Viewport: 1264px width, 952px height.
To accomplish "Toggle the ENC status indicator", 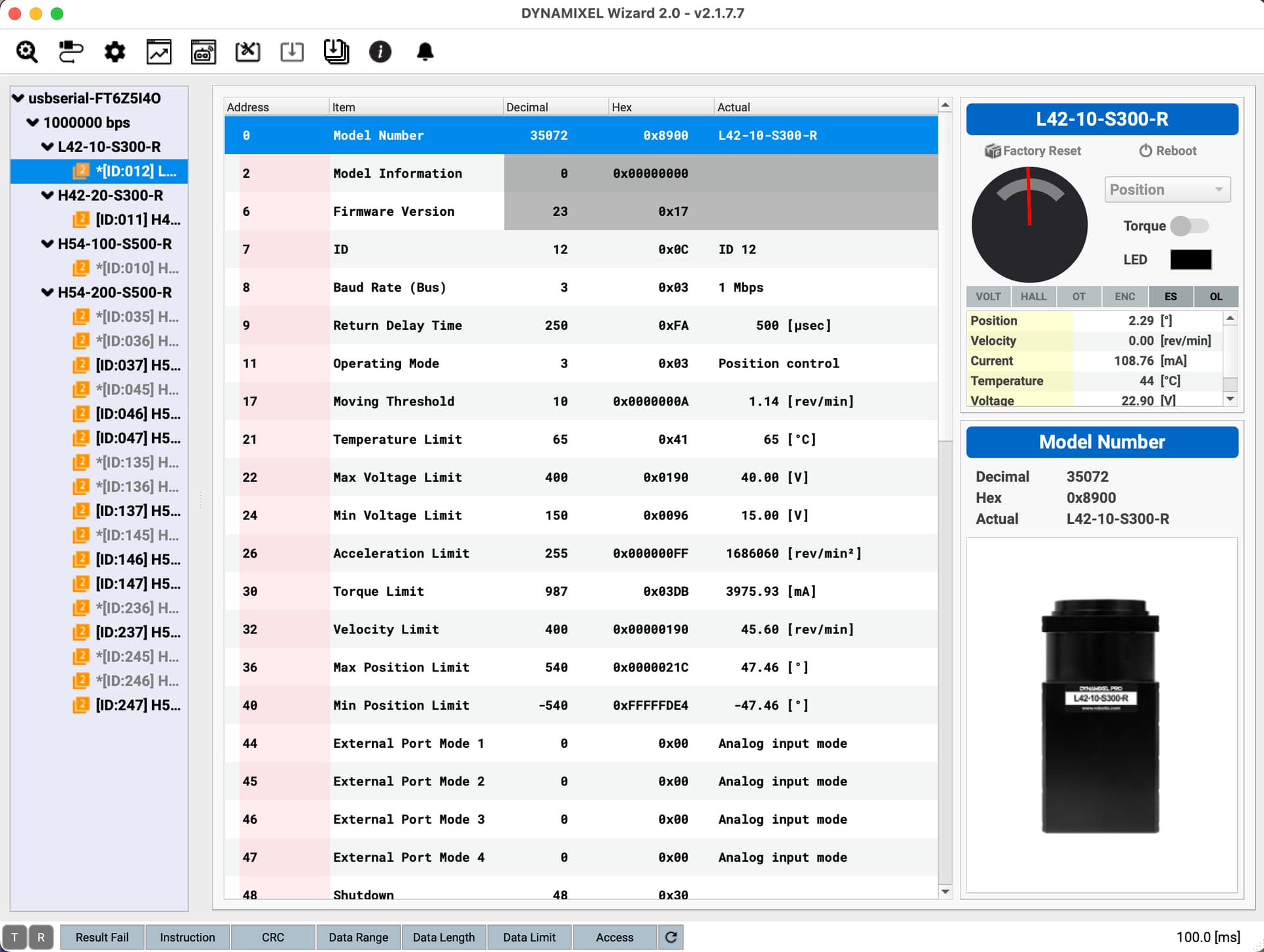I will (x=1125, y=296).
